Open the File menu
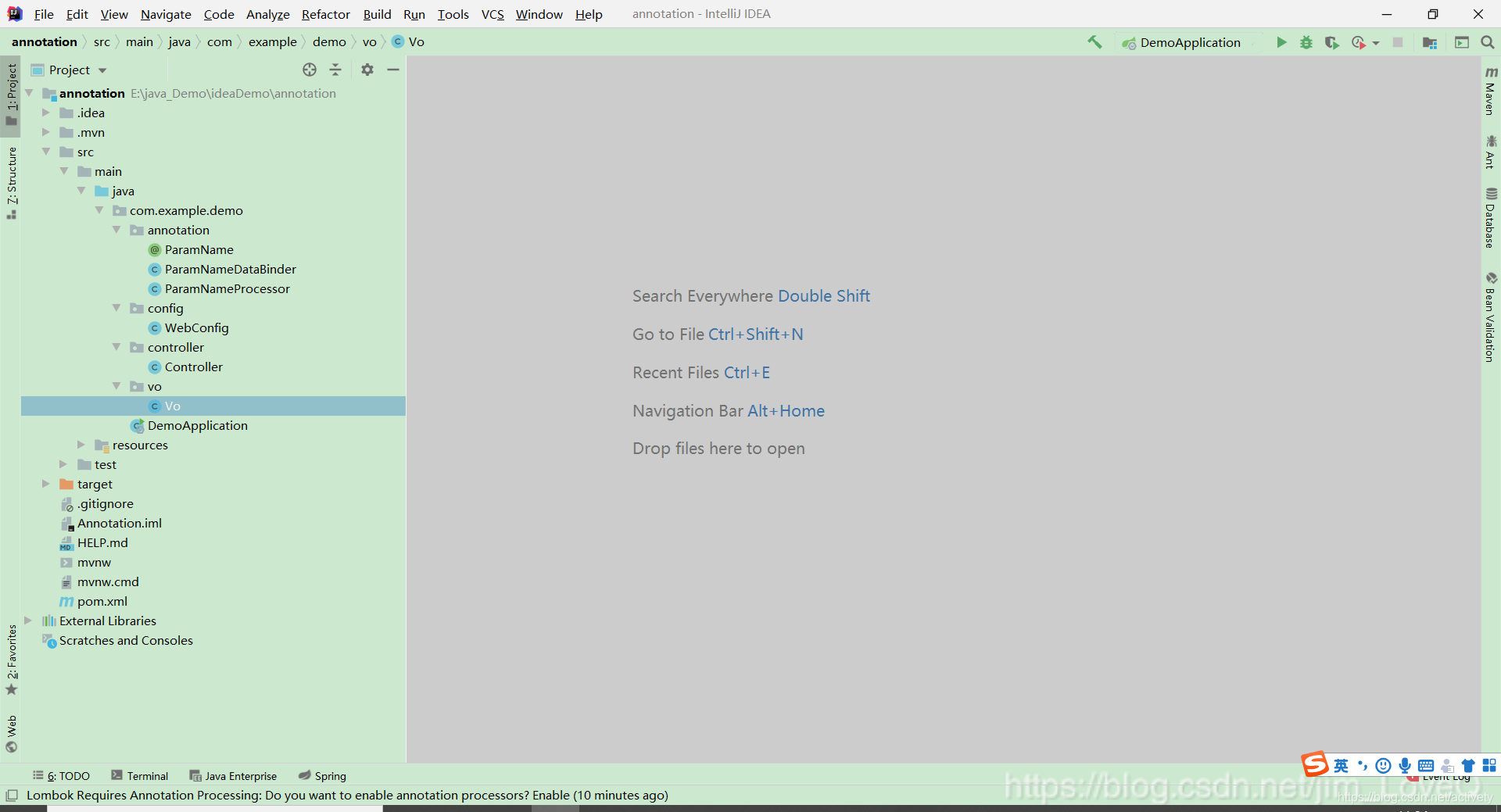Viewport: 1501px width, 812px height. pos(44,14)
